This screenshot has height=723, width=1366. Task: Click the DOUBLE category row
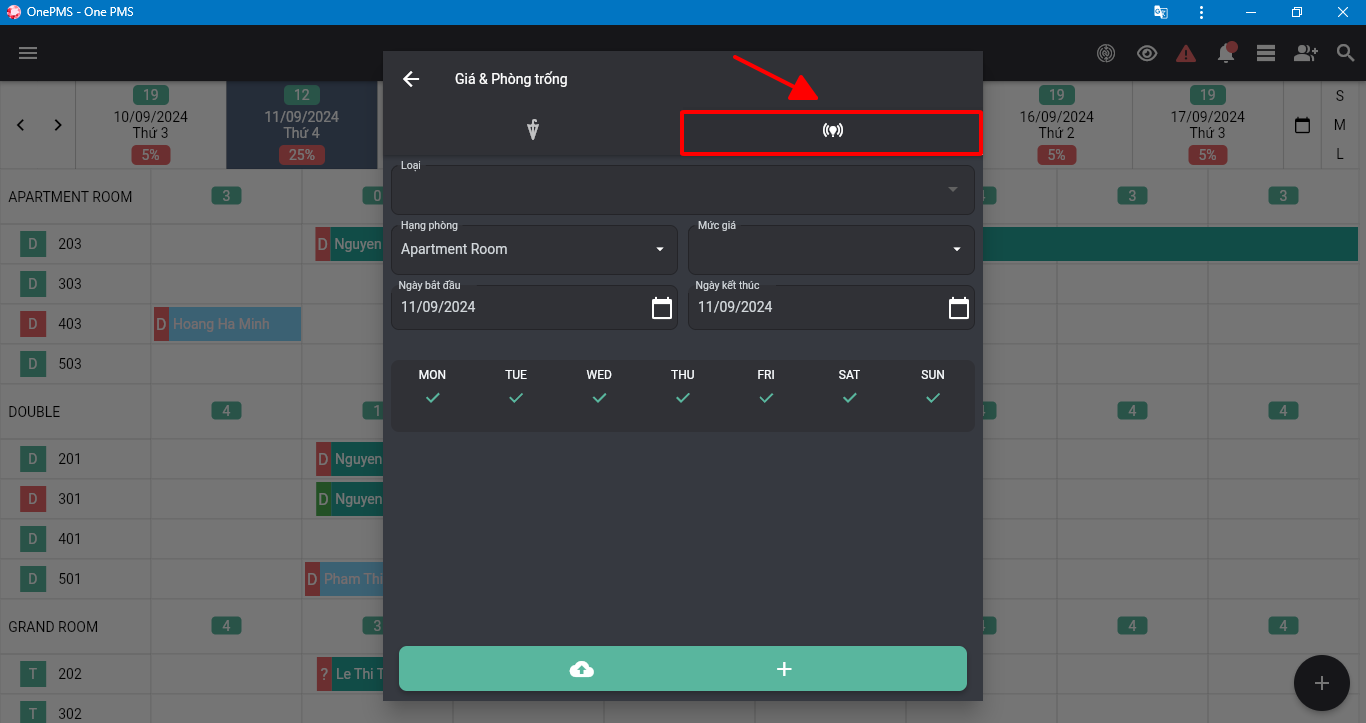(x=34, y=411)
